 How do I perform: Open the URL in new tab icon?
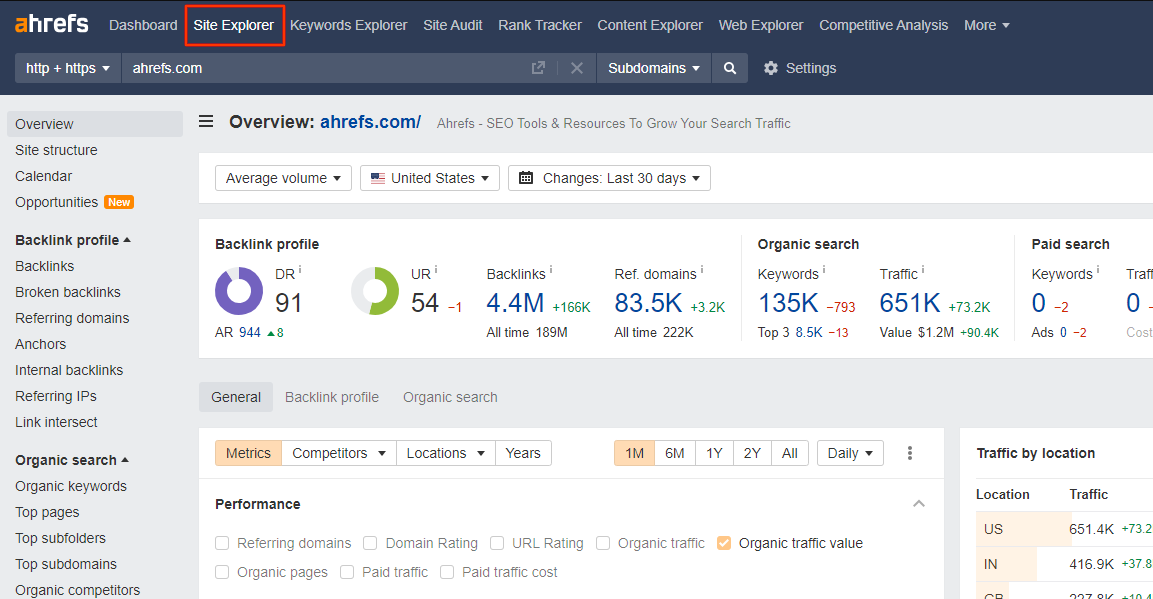pyautogui.click(x=538, y=68)
